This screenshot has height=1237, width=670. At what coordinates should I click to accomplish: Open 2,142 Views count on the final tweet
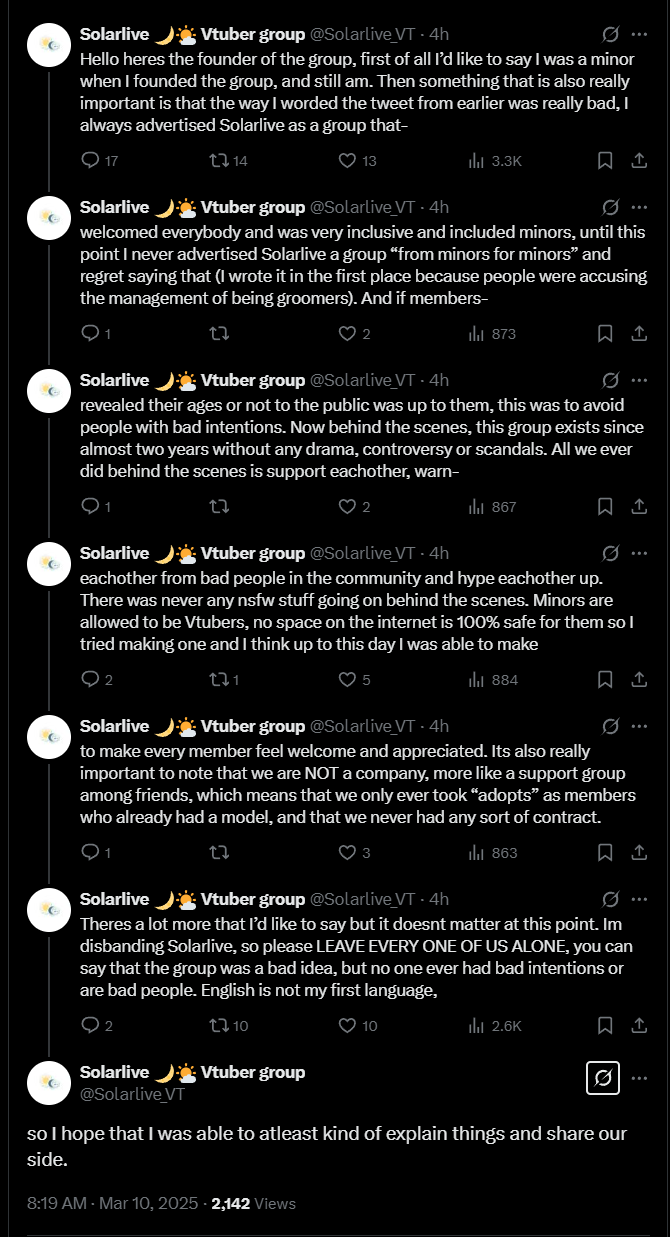[253, 1204]
